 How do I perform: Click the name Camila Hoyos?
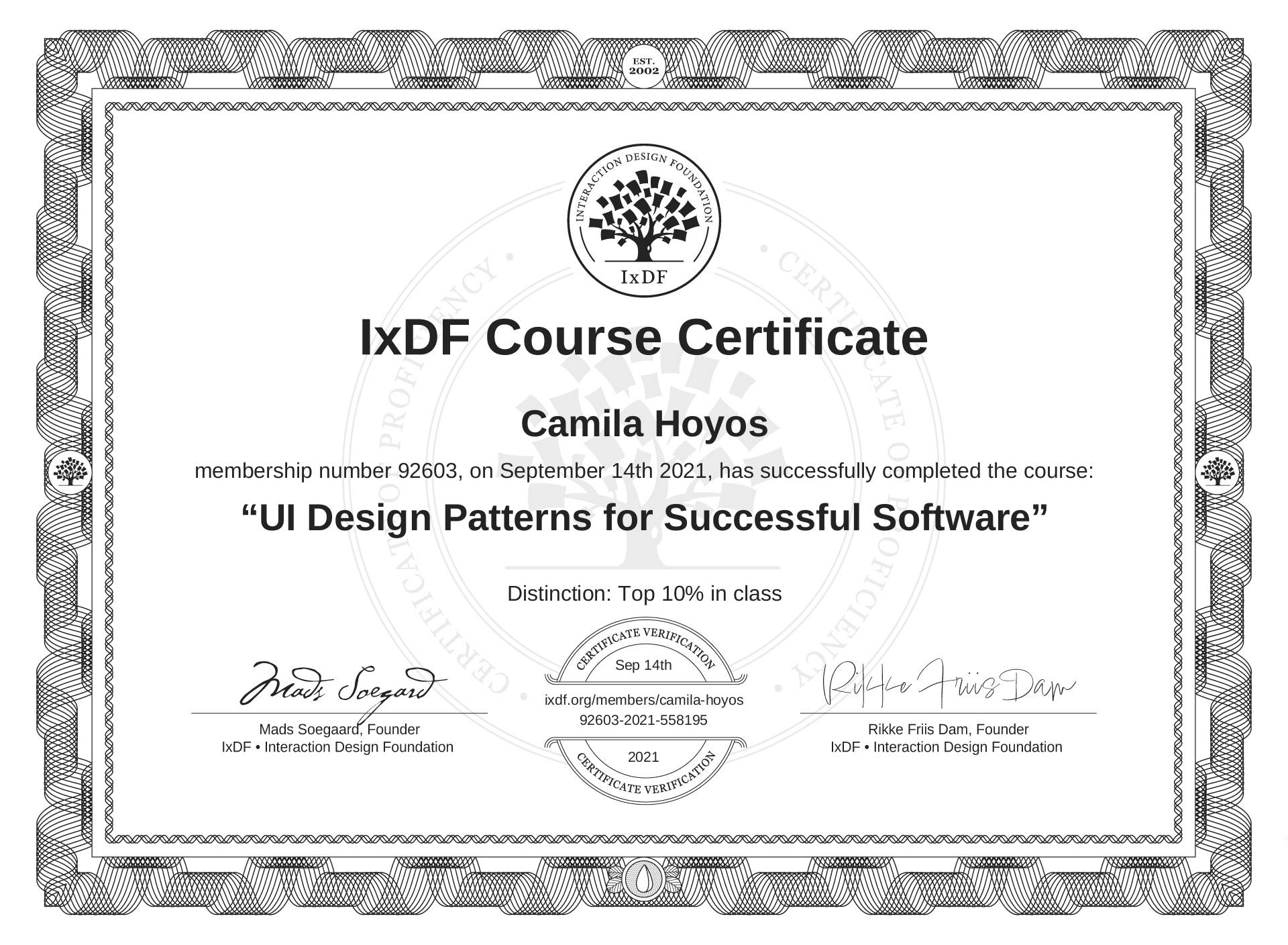pyautogui.click(x=644, y=424)
